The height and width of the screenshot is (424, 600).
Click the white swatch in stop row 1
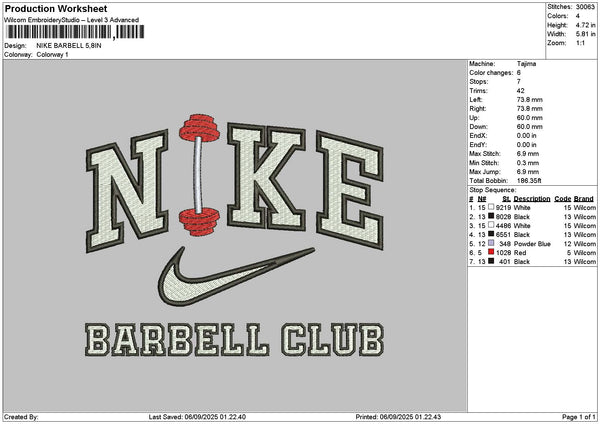pos(491,207)
